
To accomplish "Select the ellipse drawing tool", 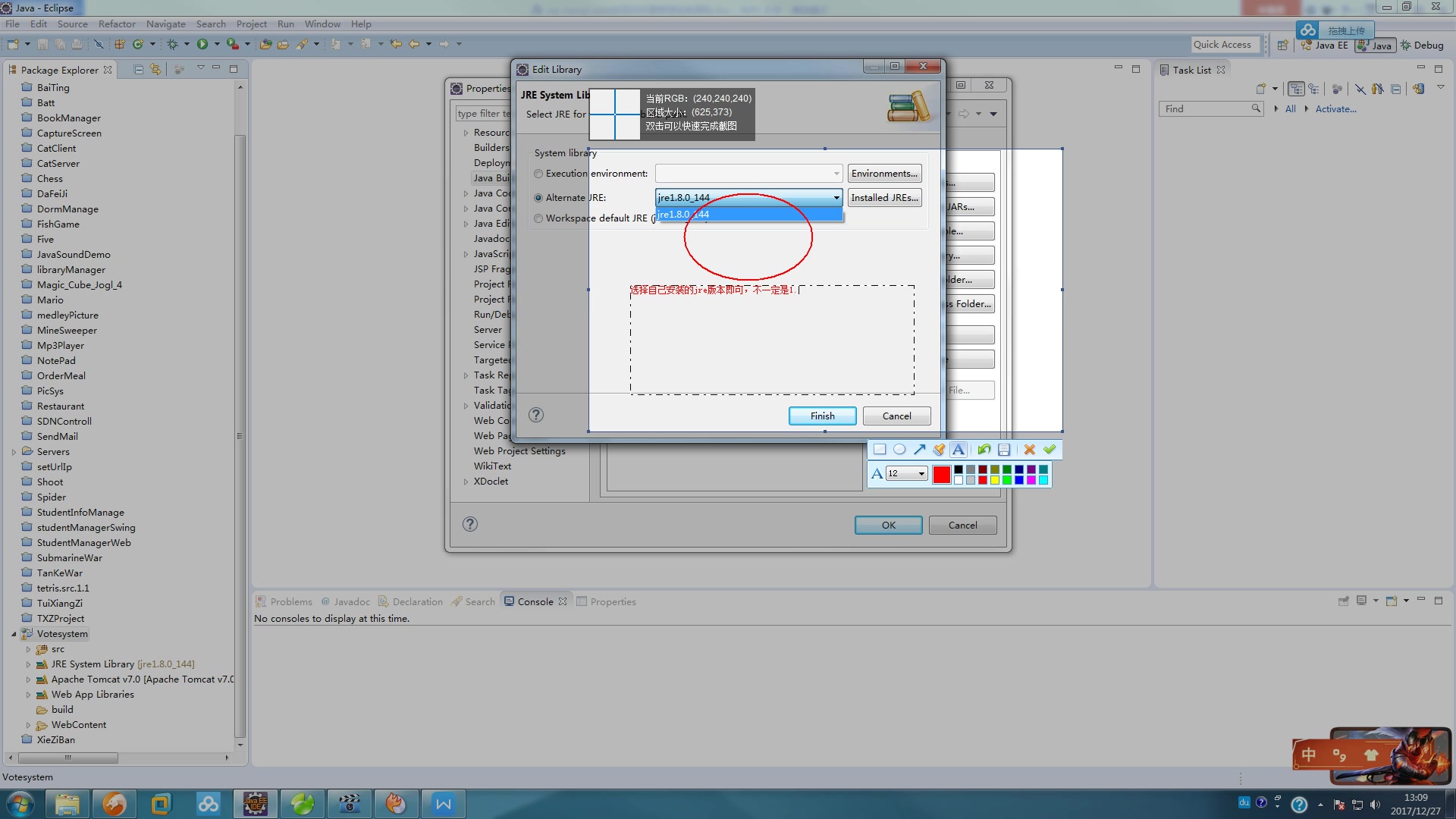I will coord(899,450).
